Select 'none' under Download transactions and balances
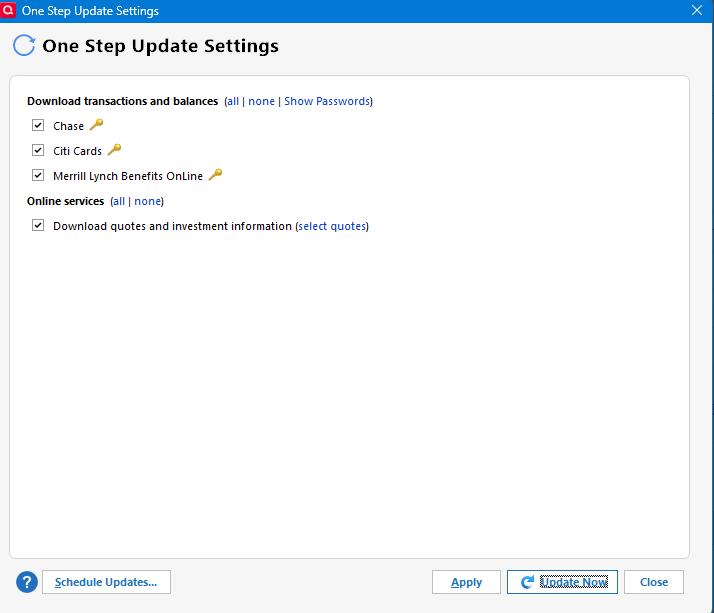The width and height of the screenshot is (714, 613). pyautogui.click(x=261, y=101)
